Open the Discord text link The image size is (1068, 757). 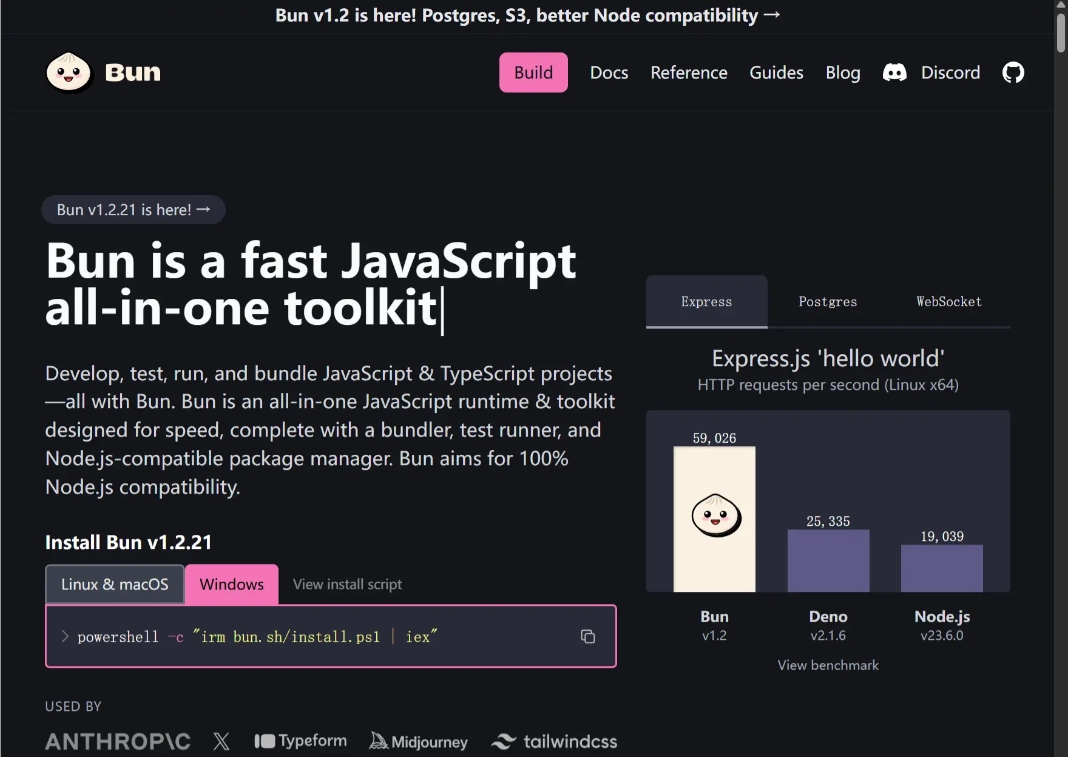click(950, 72)
